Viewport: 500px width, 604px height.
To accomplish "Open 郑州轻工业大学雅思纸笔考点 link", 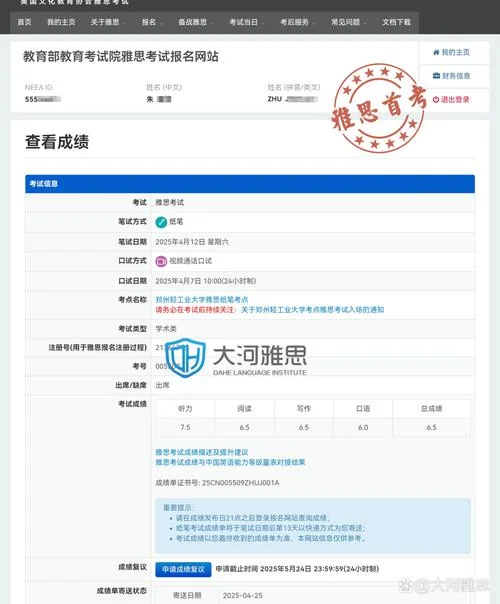I will (202, 299).
